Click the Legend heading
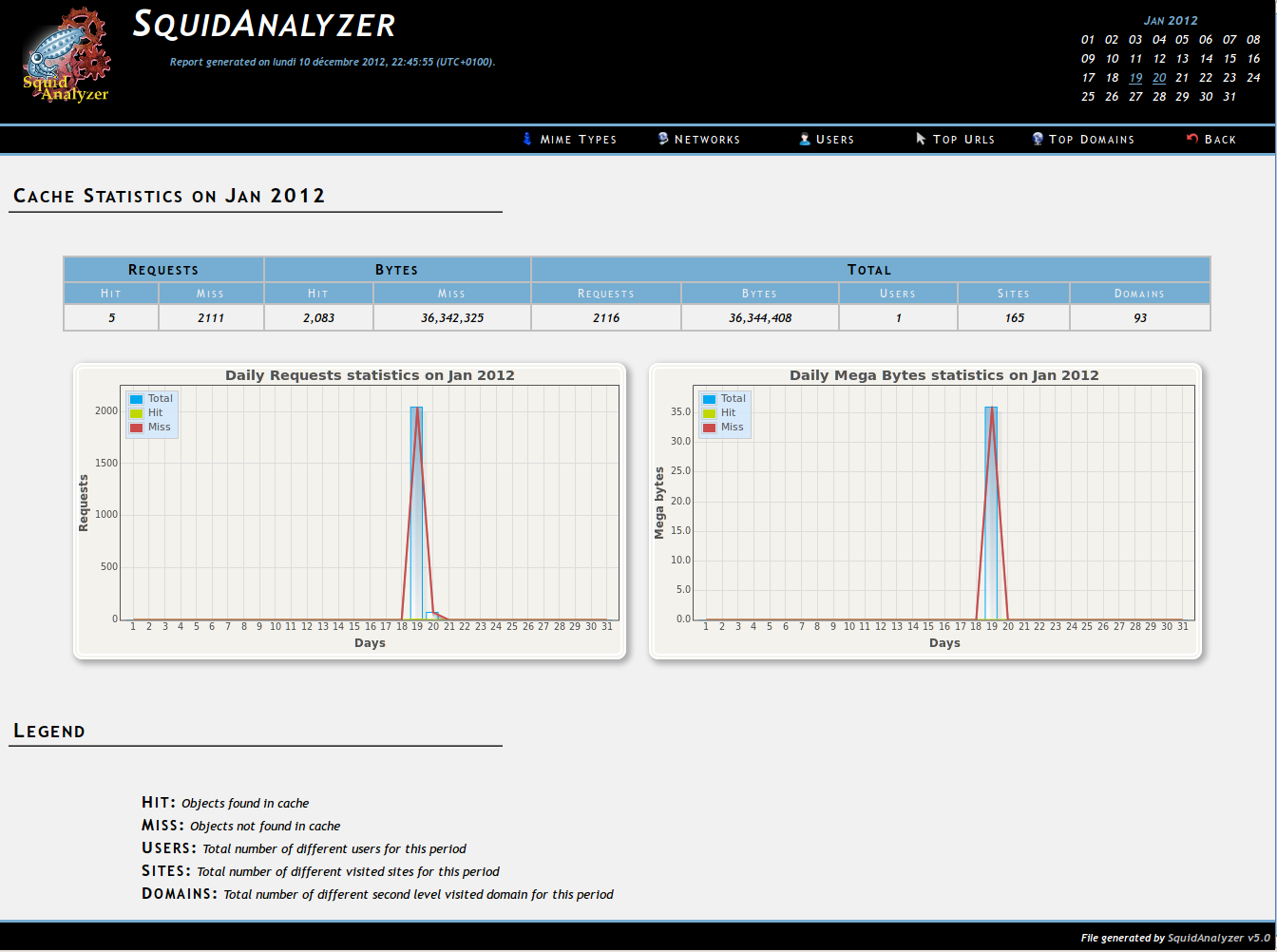Viewport: 1277px width, 952px height. tap(49, 731)
